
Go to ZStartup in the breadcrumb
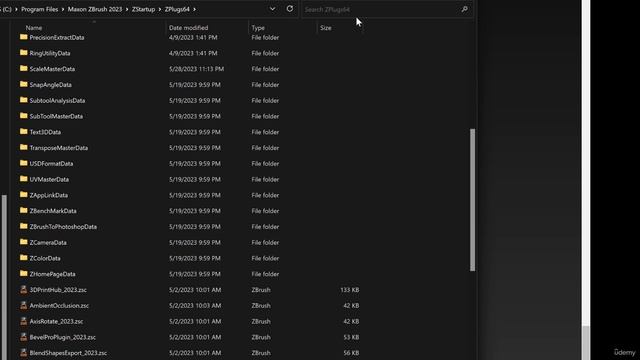143,9
